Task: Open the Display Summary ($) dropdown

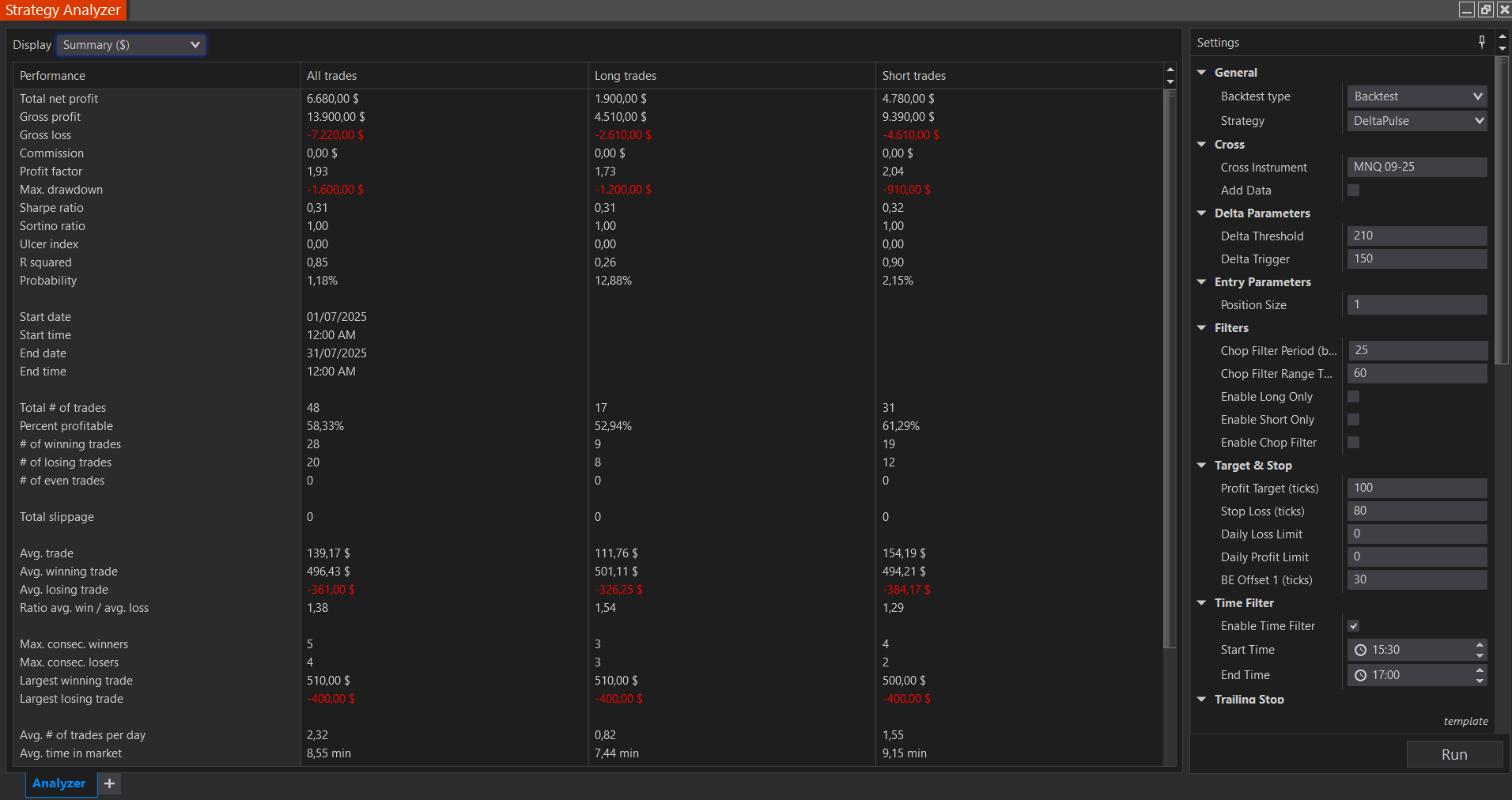Action: tap(131, 45)
